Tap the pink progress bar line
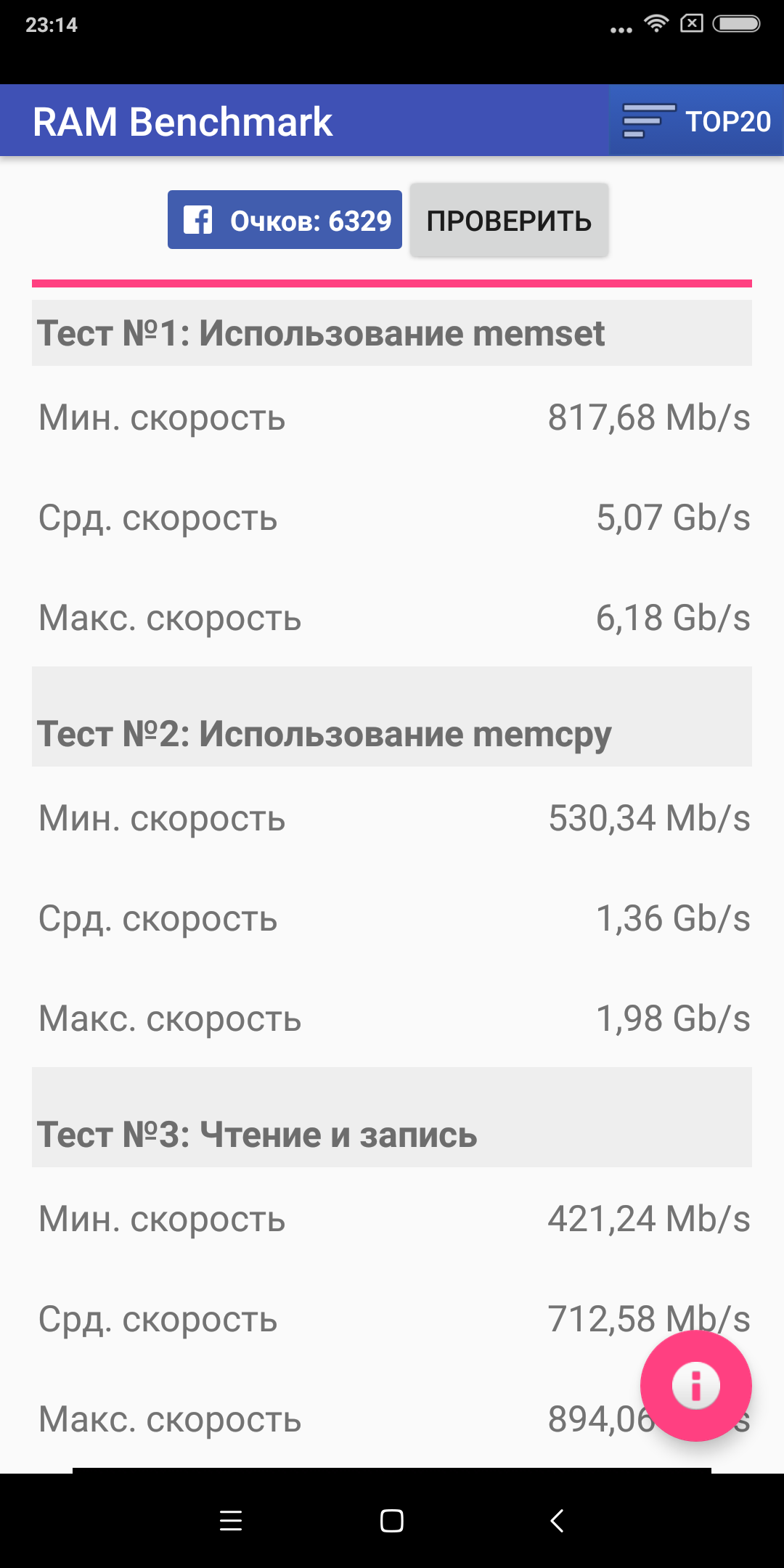Image resolution: width=784 pixels, height=1568 pixels. click(x=392, y=283)
